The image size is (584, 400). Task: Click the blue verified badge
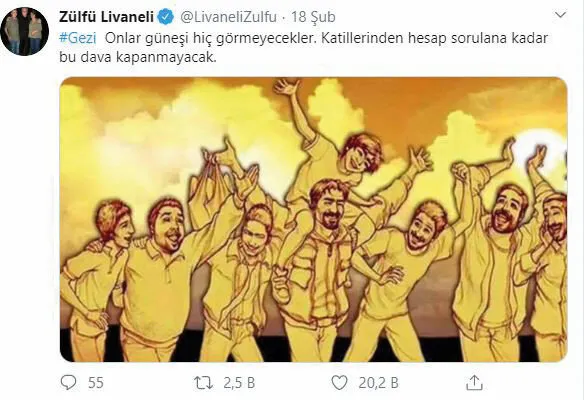pyautogui.click(x=165, y=17)
